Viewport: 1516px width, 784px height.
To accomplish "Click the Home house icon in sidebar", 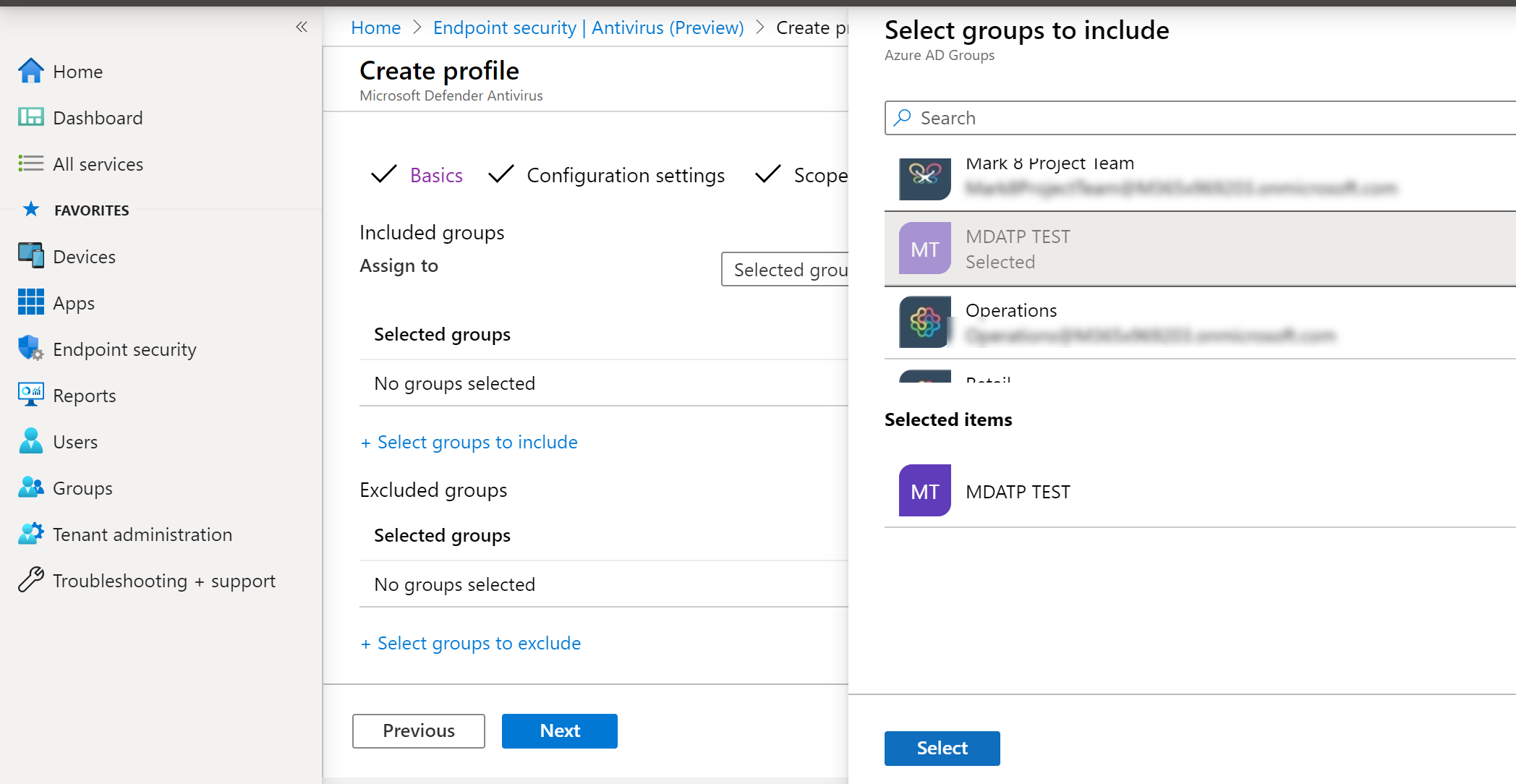I will coord(30,71).
